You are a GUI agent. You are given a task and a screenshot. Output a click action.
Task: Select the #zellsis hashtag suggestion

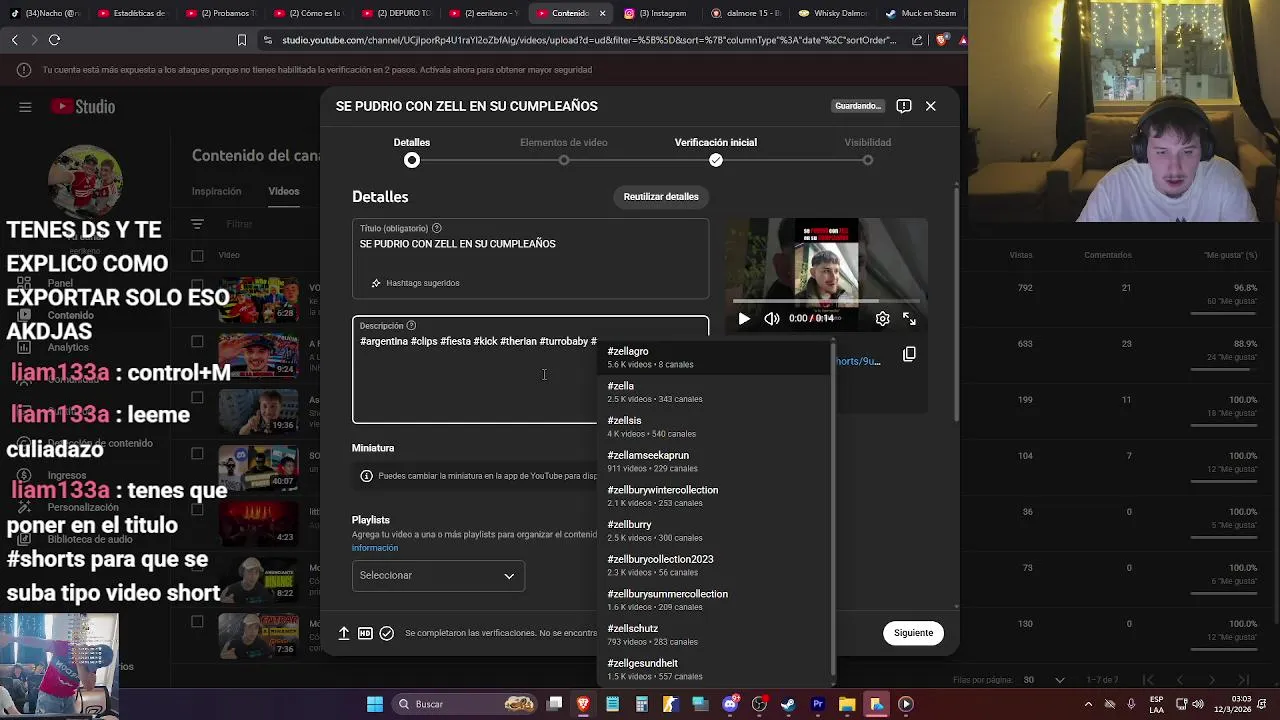(714, 427)
